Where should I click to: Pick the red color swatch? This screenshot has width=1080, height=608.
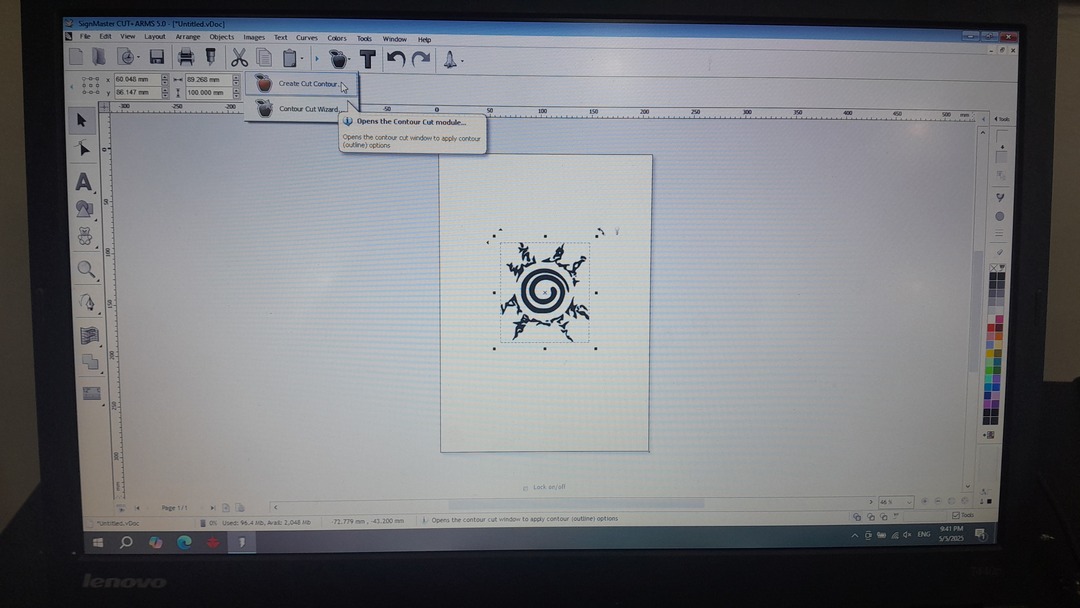(x=991, y=328)
